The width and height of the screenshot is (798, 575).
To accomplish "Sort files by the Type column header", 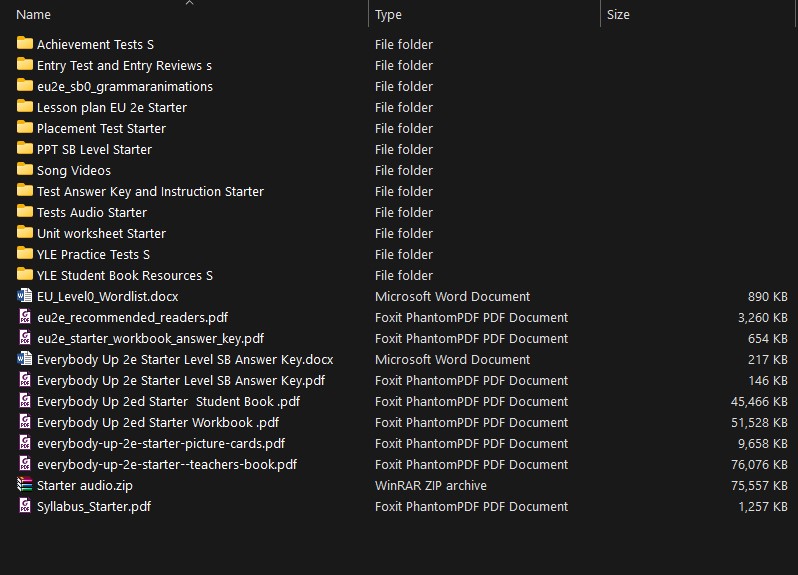I will click(388, 15).
